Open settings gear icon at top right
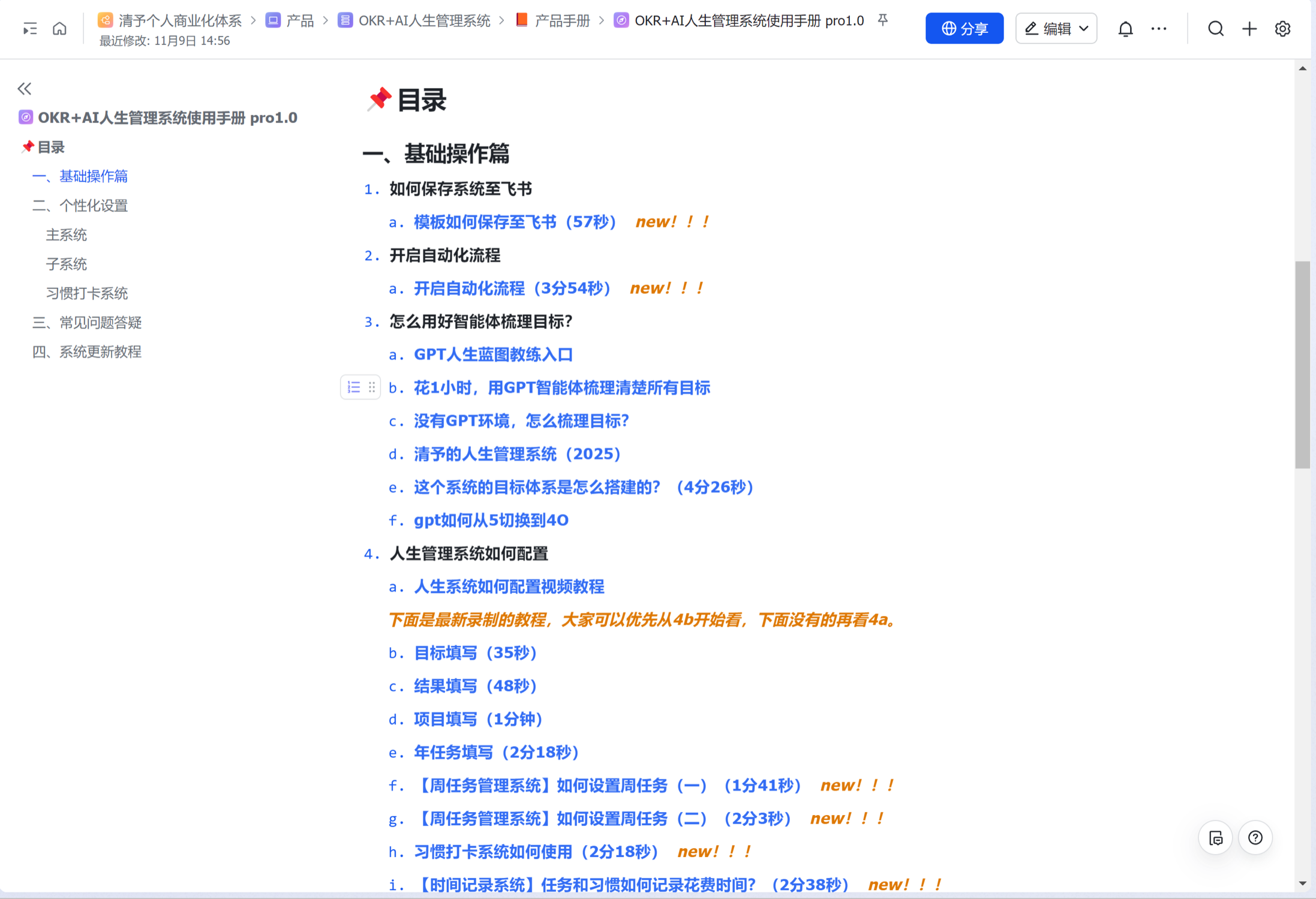Viewport: 1316px width, 899px height. coord(1282,28)
